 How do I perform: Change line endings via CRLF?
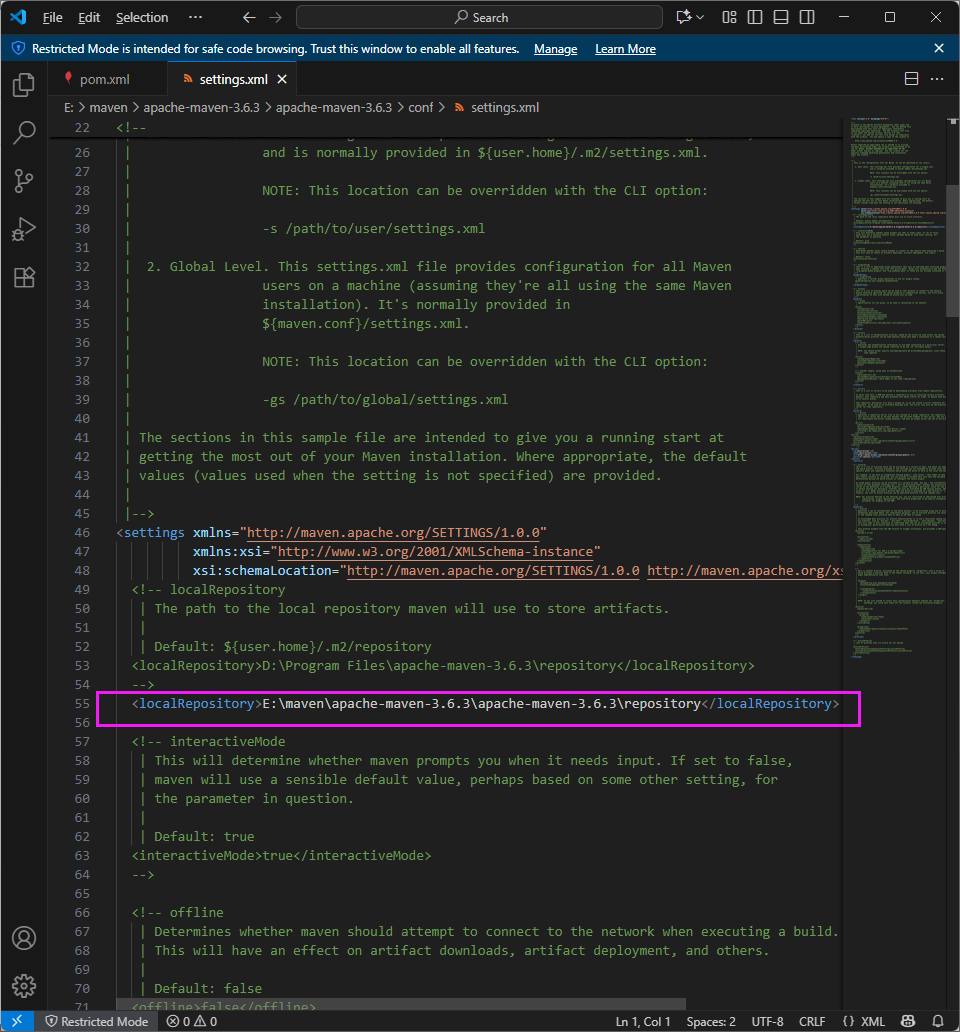[x=812, y=1021]
